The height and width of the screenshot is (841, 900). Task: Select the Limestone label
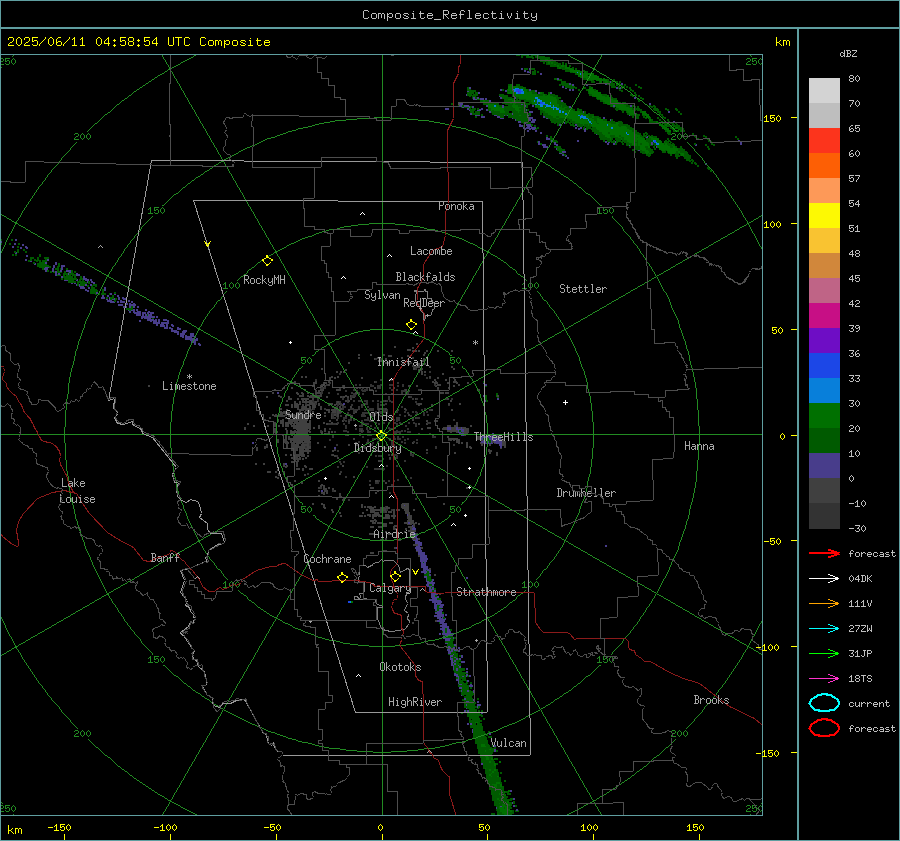click(x=189, y=386)
